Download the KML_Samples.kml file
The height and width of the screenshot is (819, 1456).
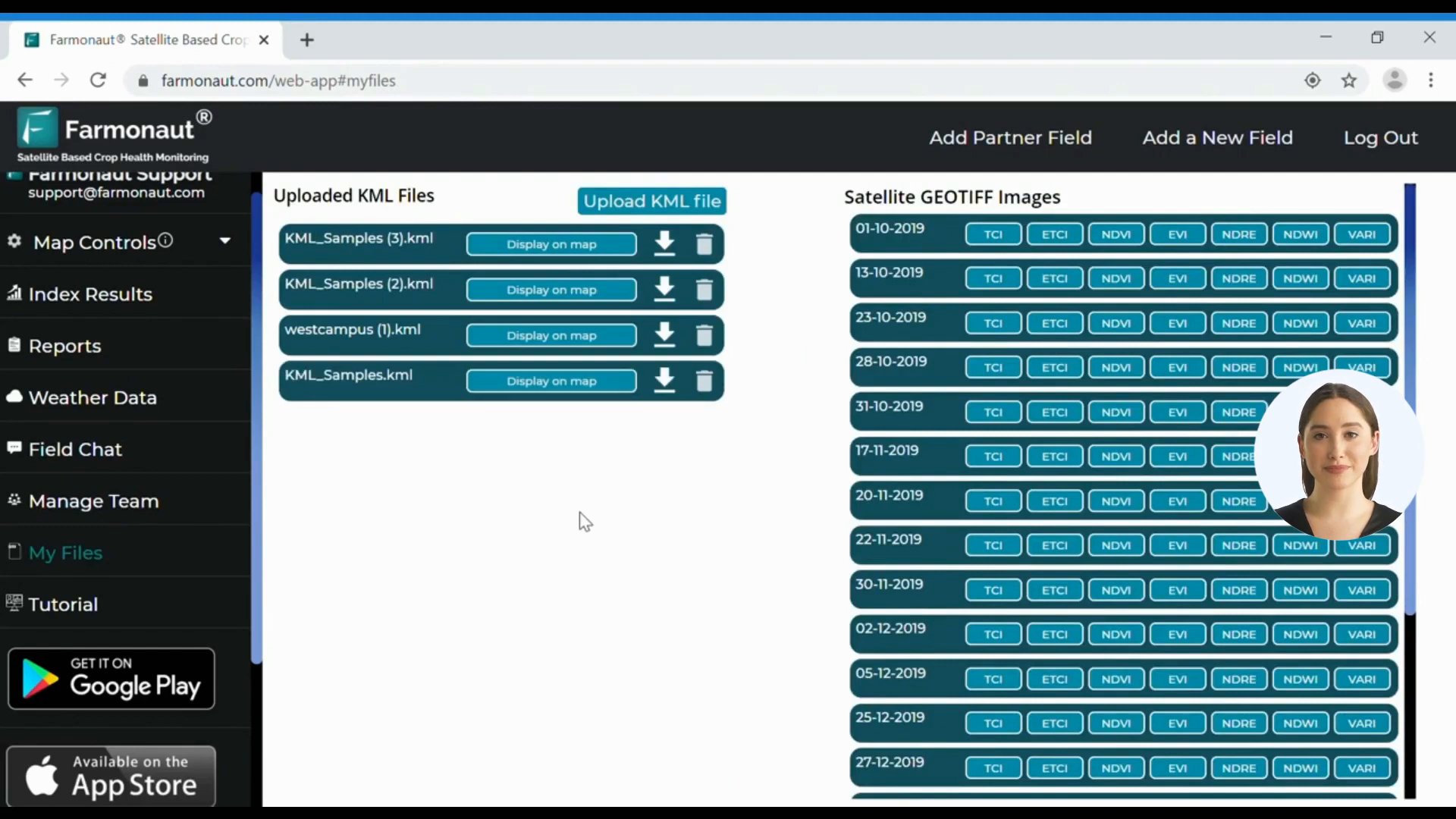click(664, 380)
